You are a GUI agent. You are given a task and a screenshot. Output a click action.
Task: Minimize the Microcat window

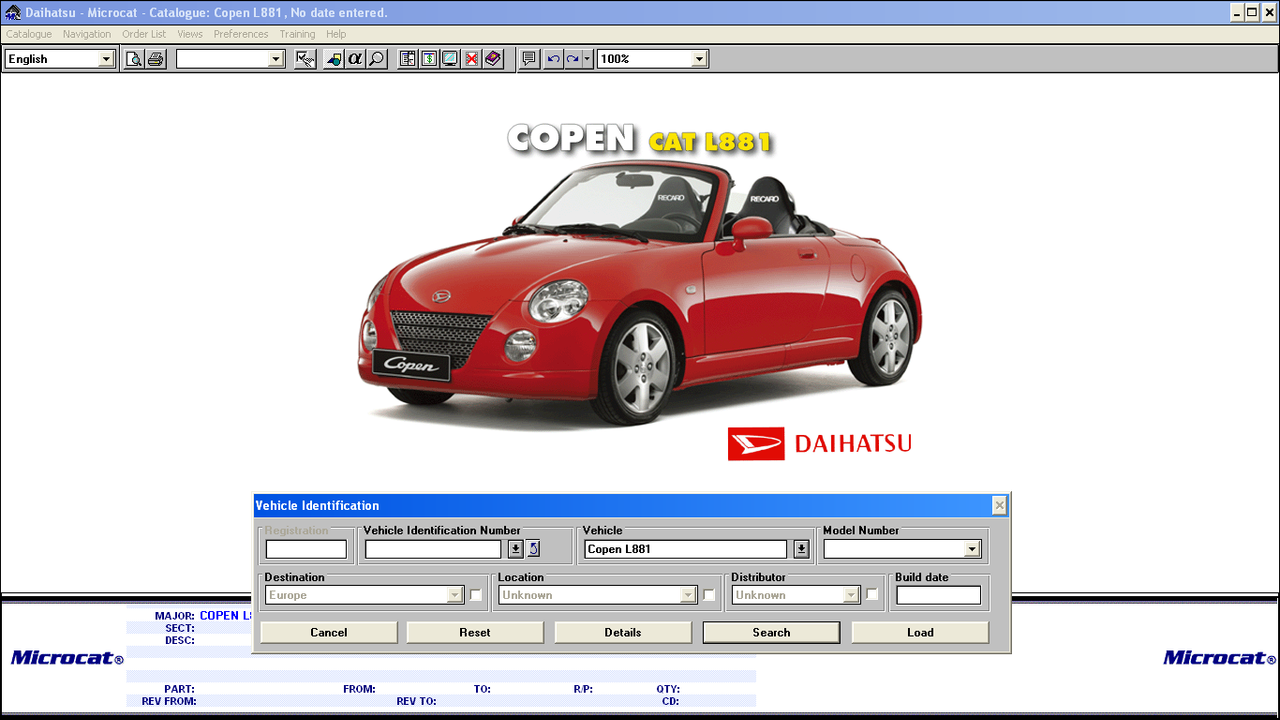click(x=1236, y=13)
